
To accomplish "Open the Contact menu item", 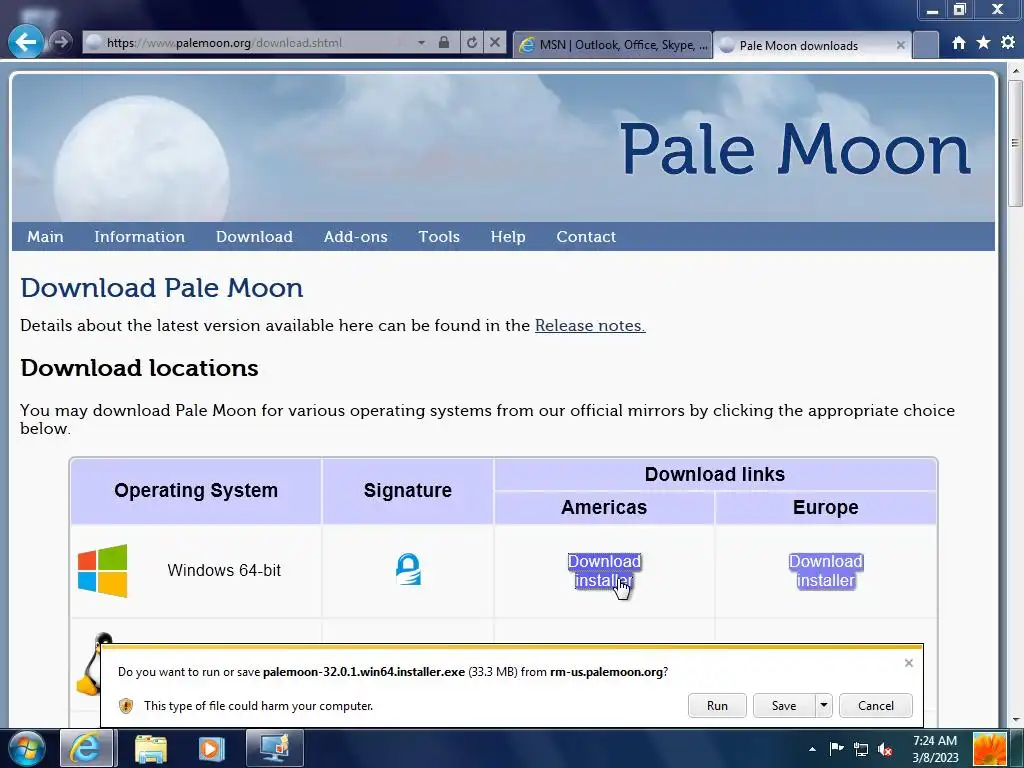I will coord(586,236).
